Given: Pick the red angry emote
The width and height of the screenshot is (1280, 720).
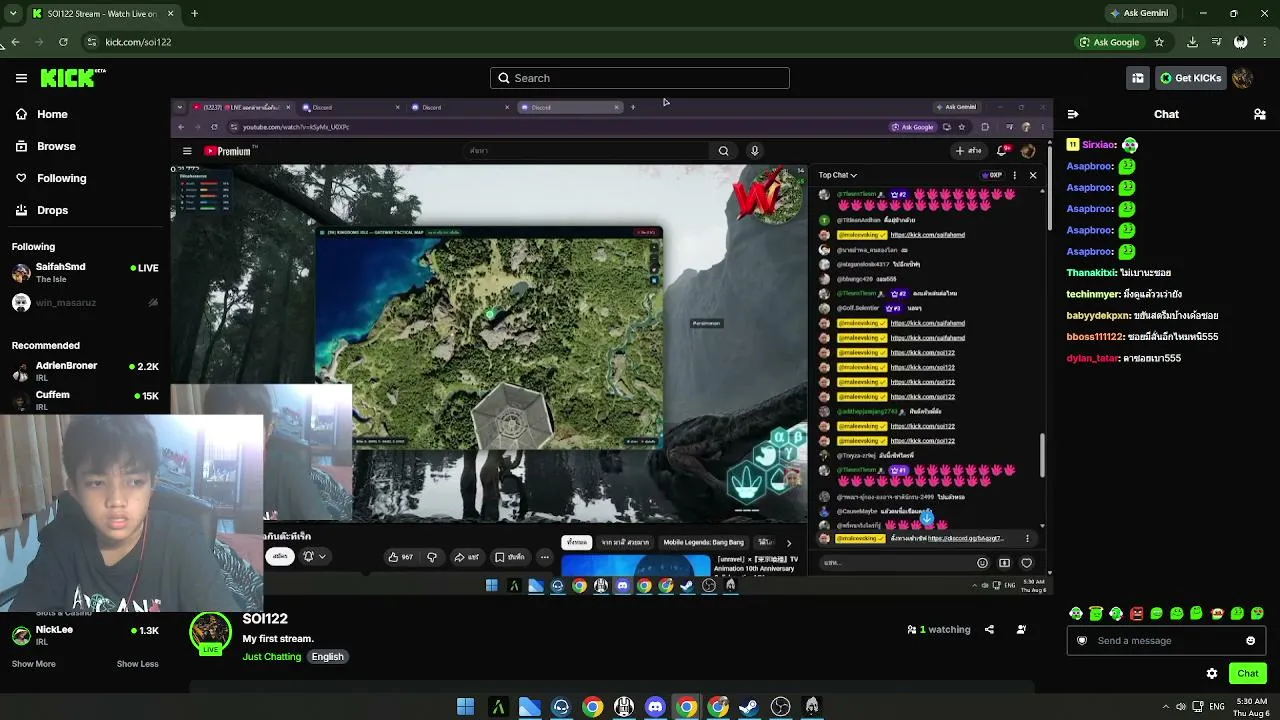Looking at the screenshot, I should point(1136,613).
